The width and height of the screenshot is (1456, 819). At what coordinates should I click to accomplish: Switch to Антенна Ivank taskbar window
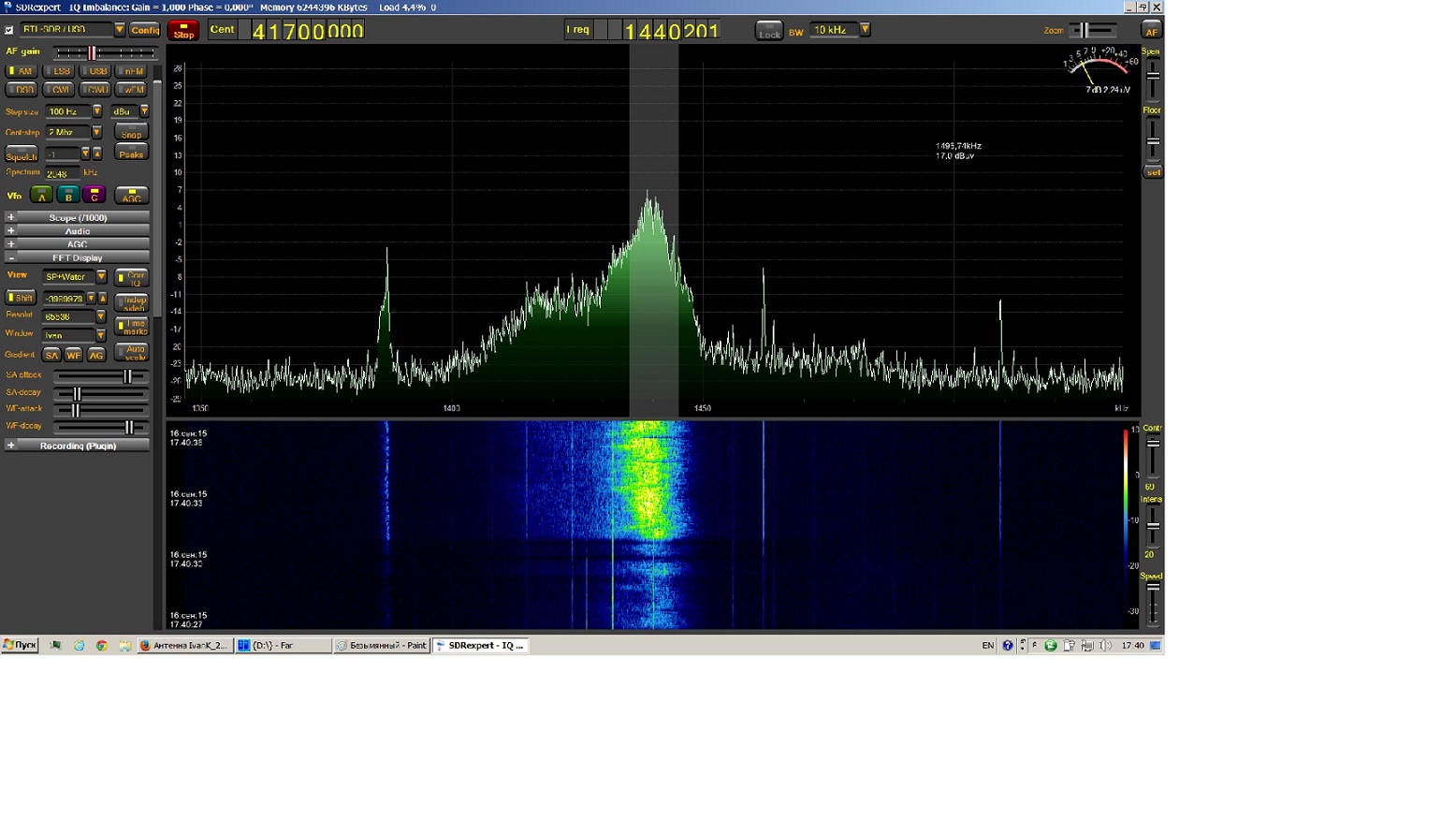185,645
